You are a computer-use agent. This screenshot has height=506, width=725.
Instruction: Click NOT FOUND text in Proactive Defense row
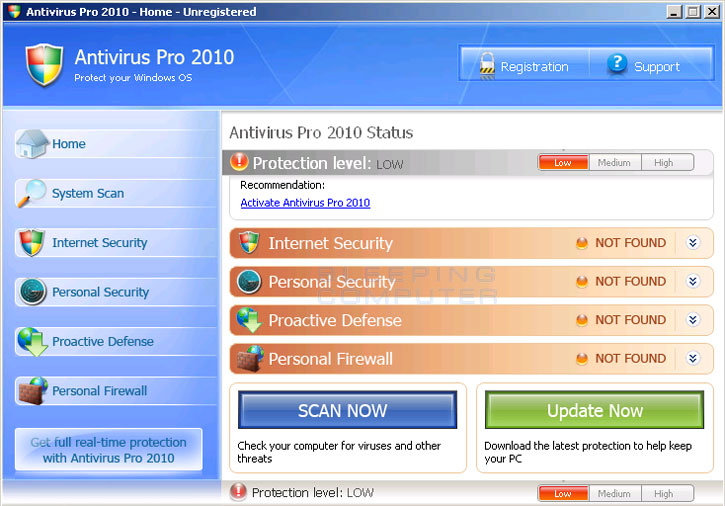(x=630, y=320)
